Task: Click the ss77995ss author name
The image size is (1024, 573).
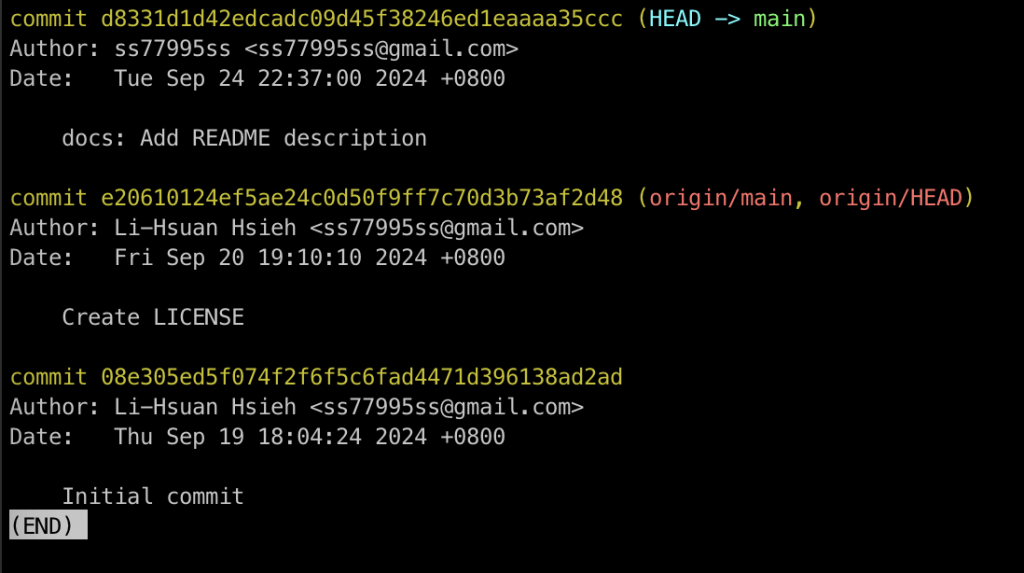Action: point(172,49)
